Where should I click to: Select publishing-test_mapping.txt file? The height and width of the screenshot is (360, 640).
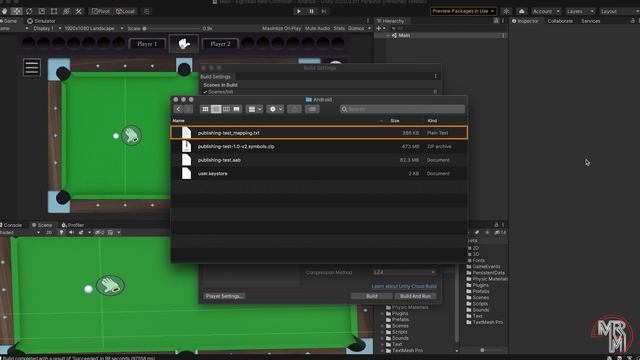tap(319, 133)
